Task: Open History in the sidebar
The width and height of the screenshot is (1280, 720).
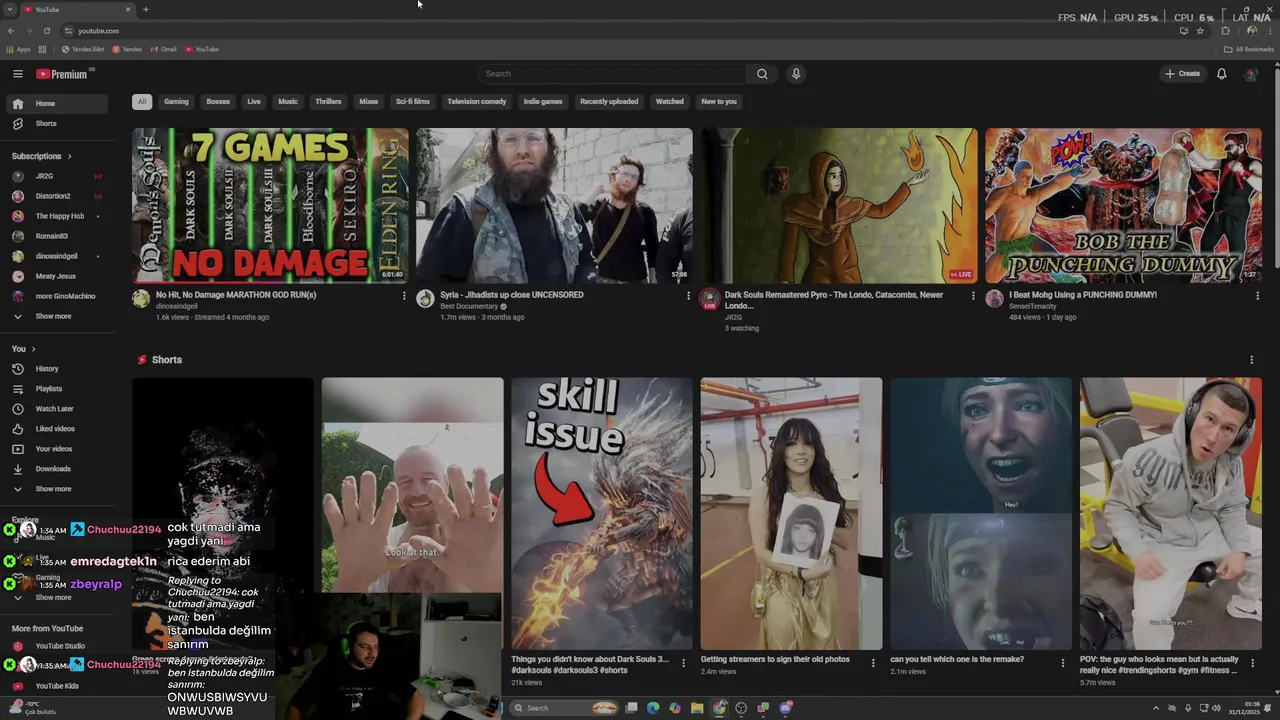Action: (x=57, y=369)
